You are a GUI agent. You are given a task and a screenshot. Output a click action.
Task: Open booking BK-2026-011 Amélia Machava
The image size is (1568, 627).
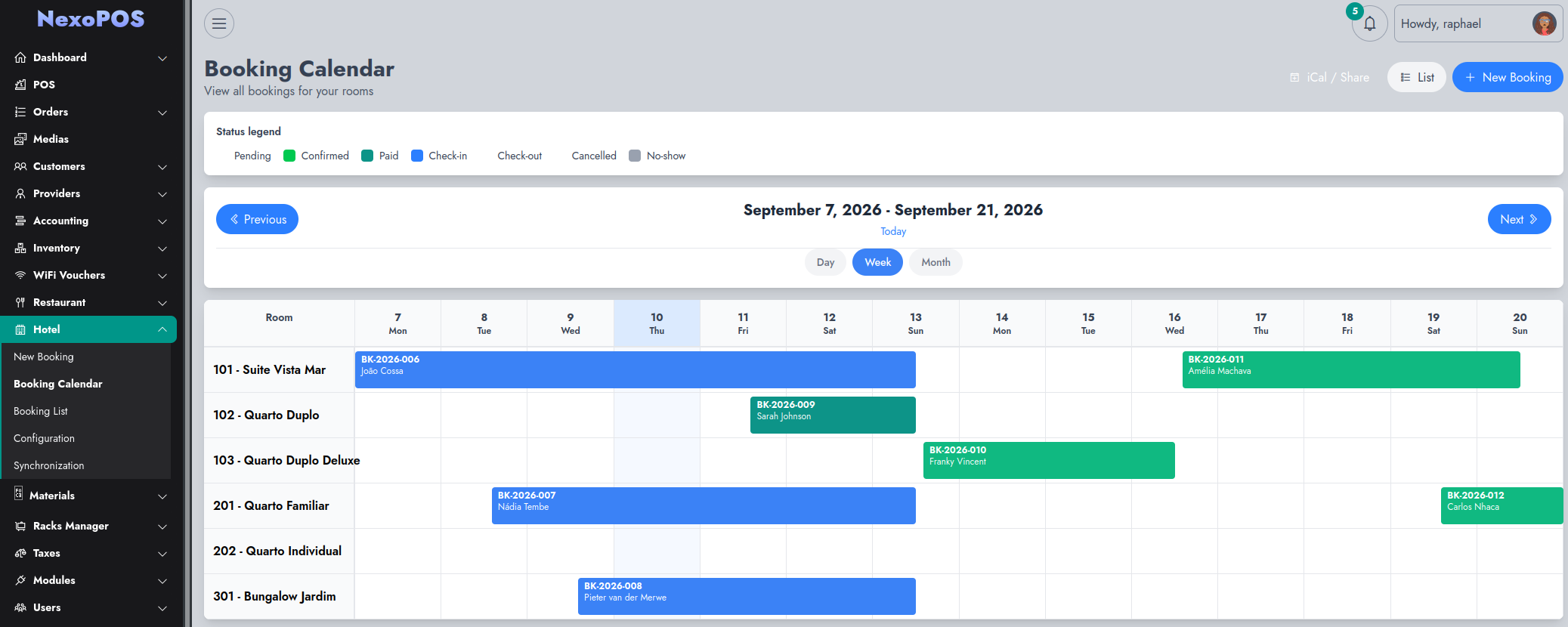pos(1351,369)
